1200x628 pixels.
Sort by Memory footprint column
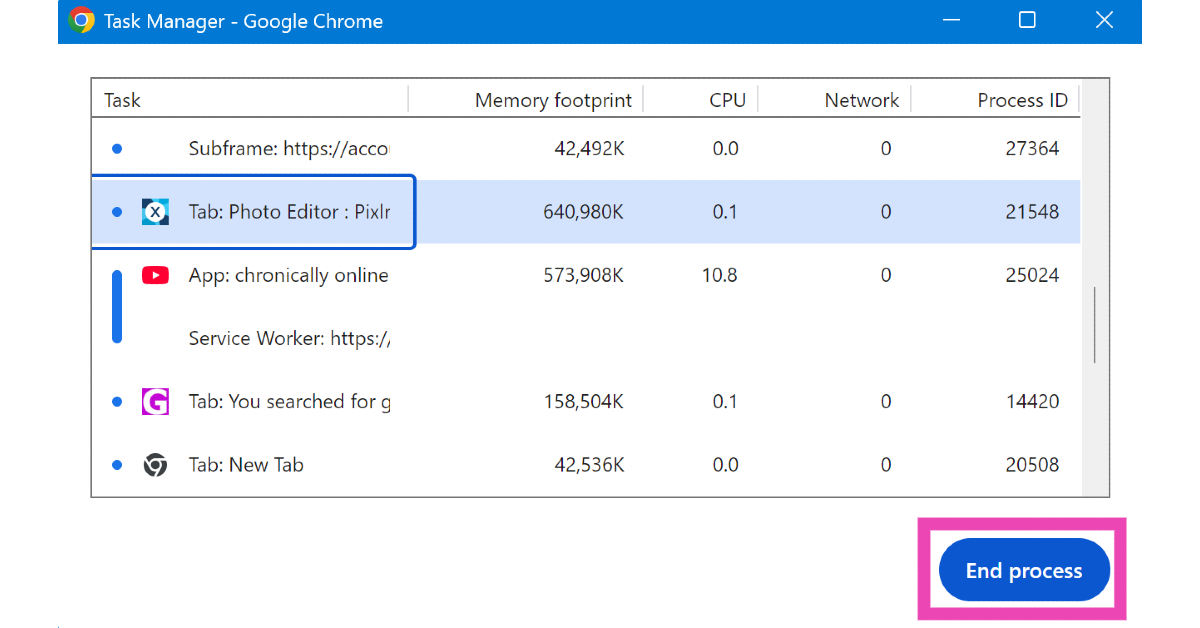(553, 100)
